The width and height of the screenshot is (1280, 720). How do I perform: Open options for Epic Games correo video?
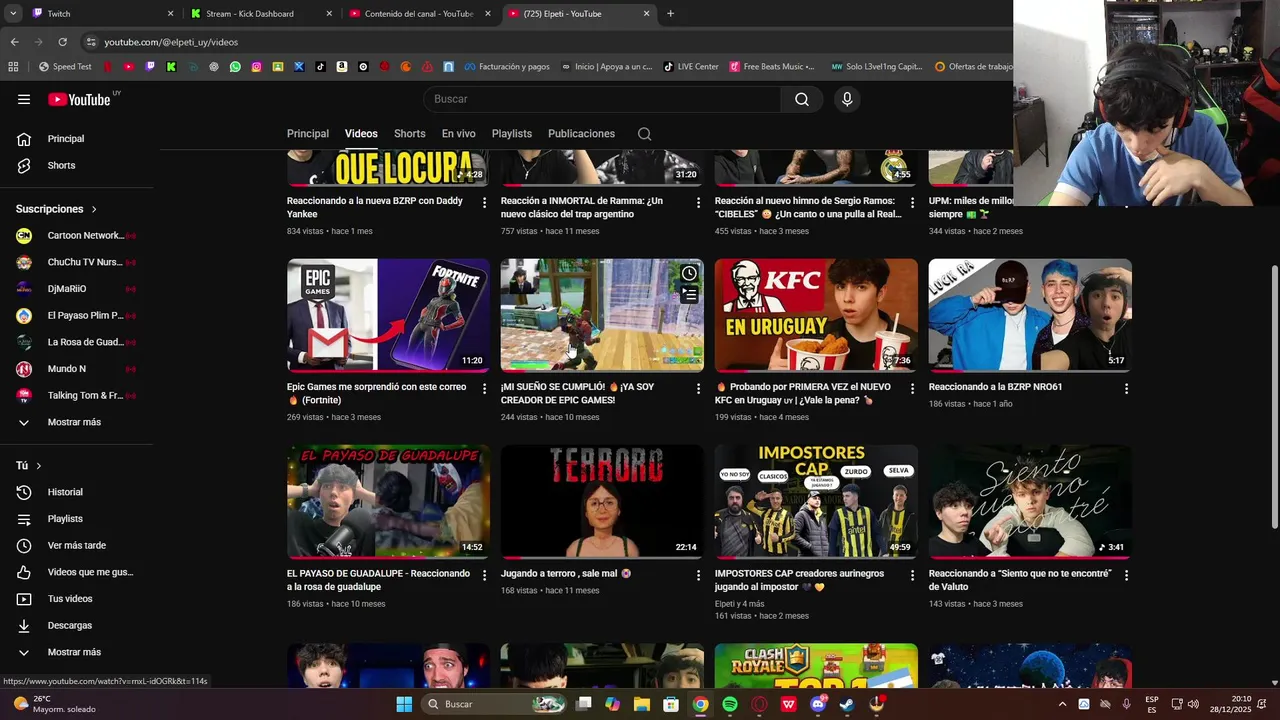point(485,389)
